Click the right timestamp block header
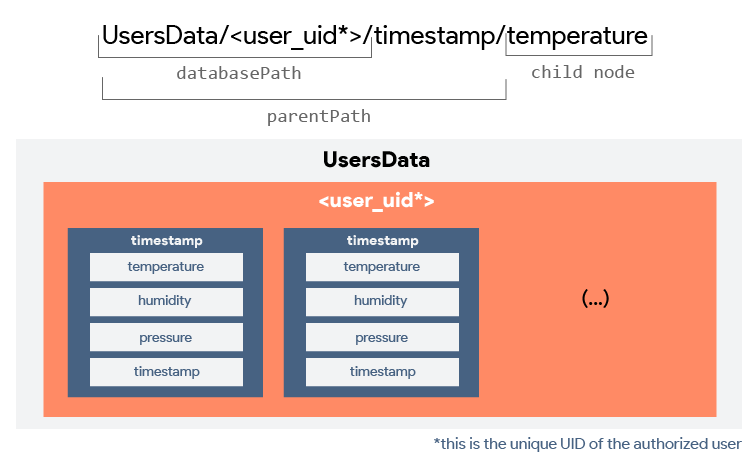The image size is (750, 463). point(382,241)
